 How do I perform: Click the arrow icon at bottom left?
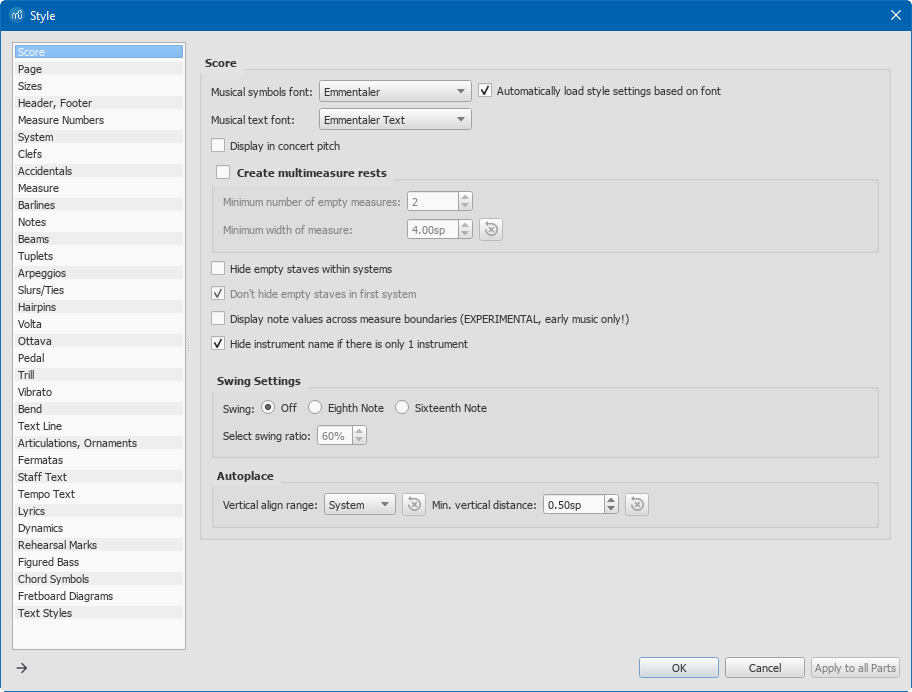[22, 668]
